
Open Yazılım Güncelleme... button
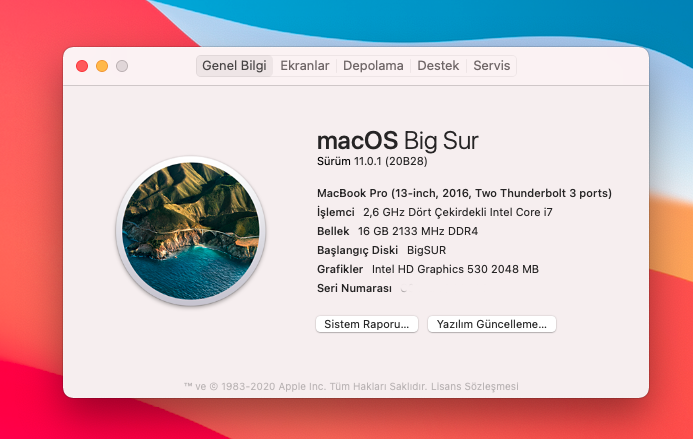(x=491, y=324)
